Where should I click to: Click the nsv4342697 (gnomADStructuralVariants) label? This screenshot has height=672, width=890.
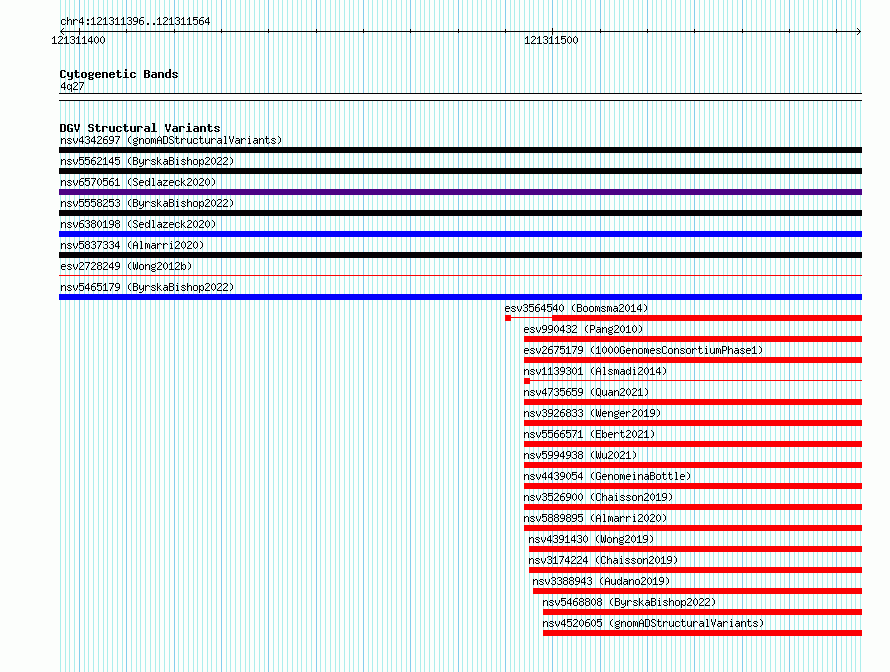[x=171, y=140]
